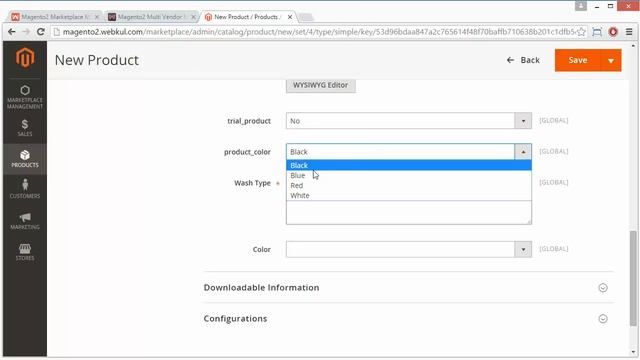This screenshot has height=360, width=640.
Task: Click the screen capture extension icon
Action: 597,32
